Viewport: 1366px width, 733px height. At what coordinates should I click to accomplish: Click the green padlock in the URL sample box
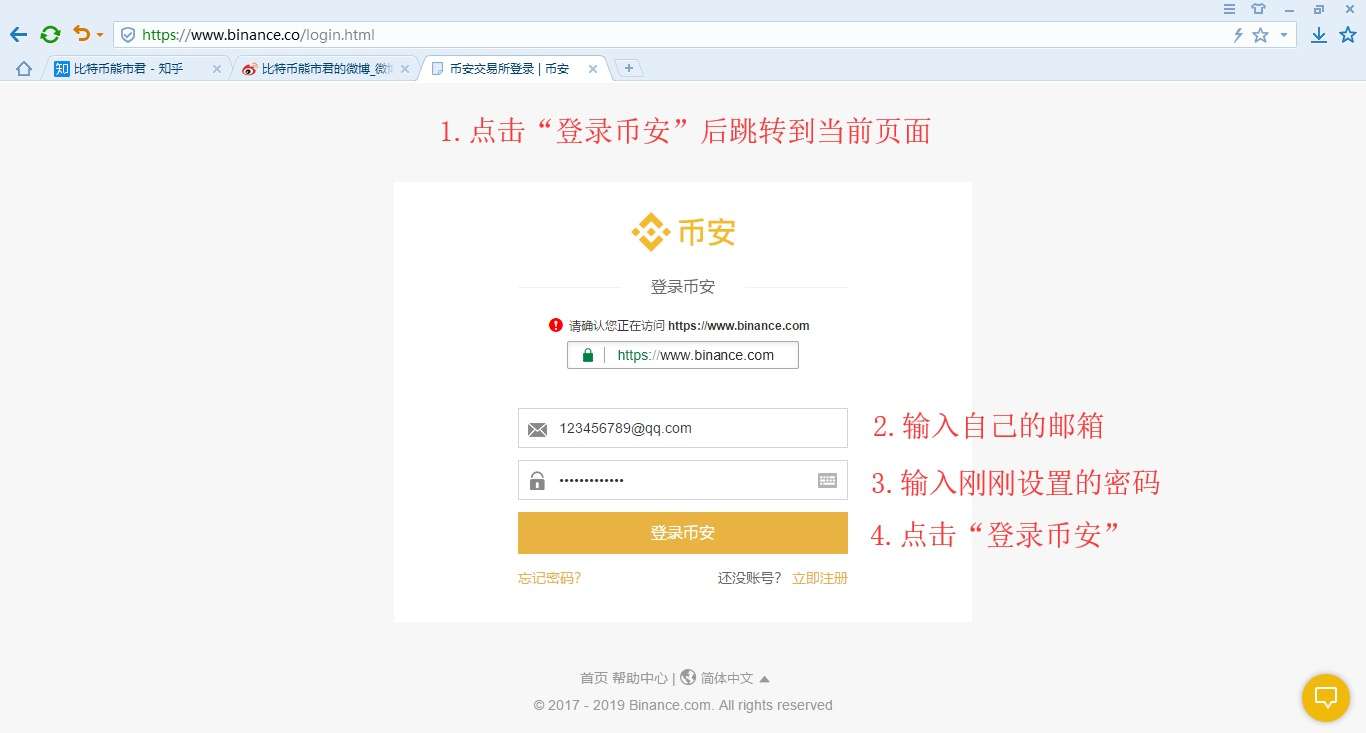[588, 355]
